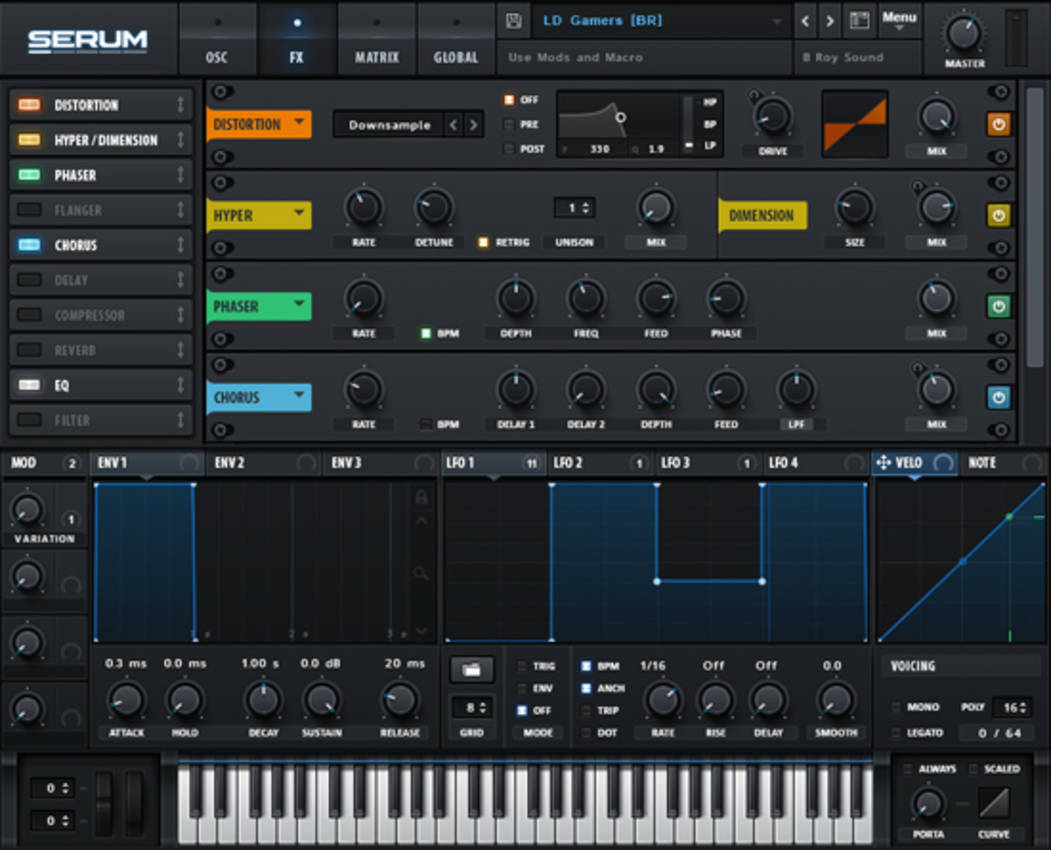Click EQ rack enable LED
This screenshot has height=850, width=1051.
[x=29, y=385]
